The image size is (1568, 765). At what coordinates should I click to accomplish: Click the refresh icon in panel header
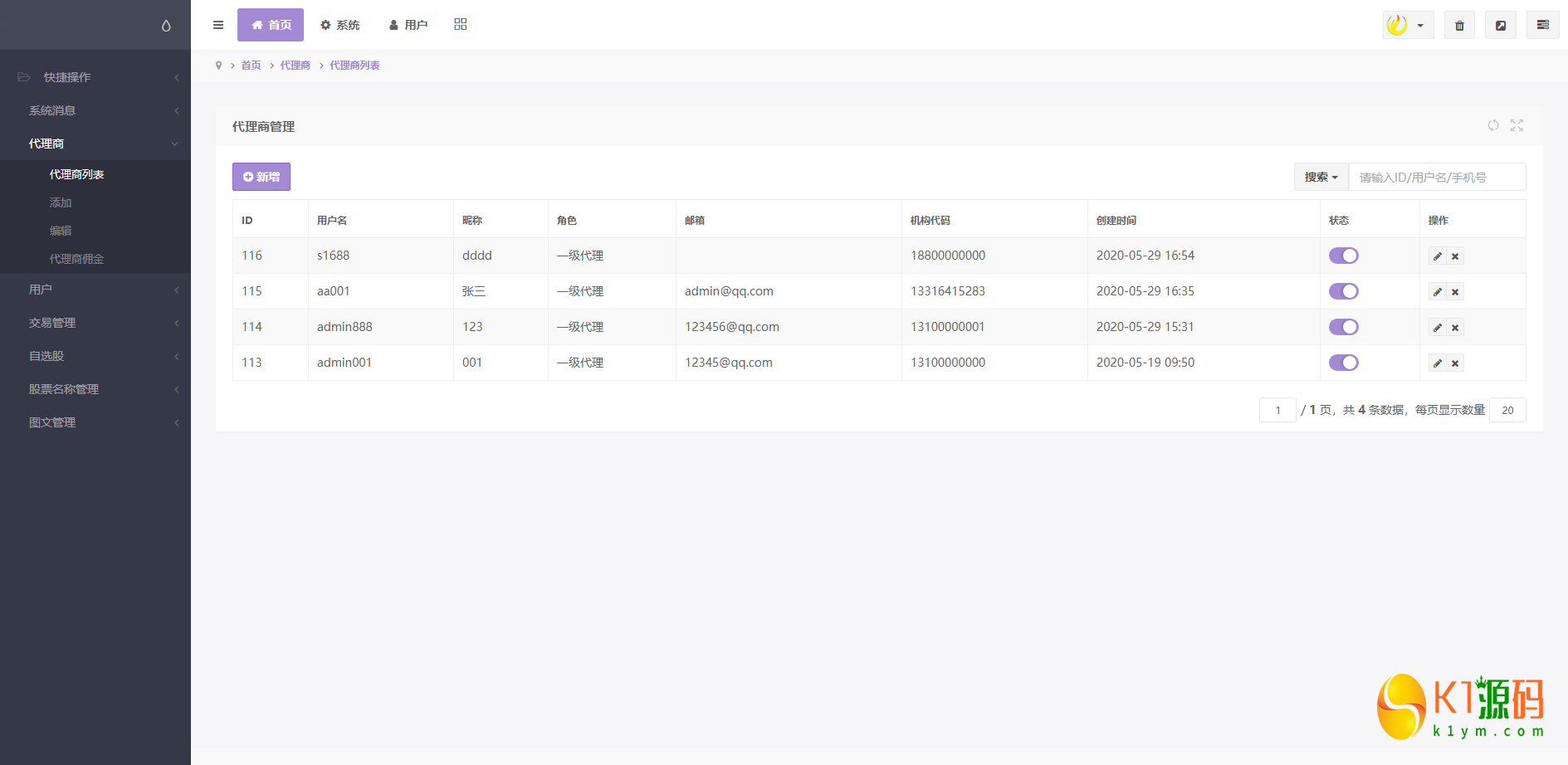point(1493,125)
